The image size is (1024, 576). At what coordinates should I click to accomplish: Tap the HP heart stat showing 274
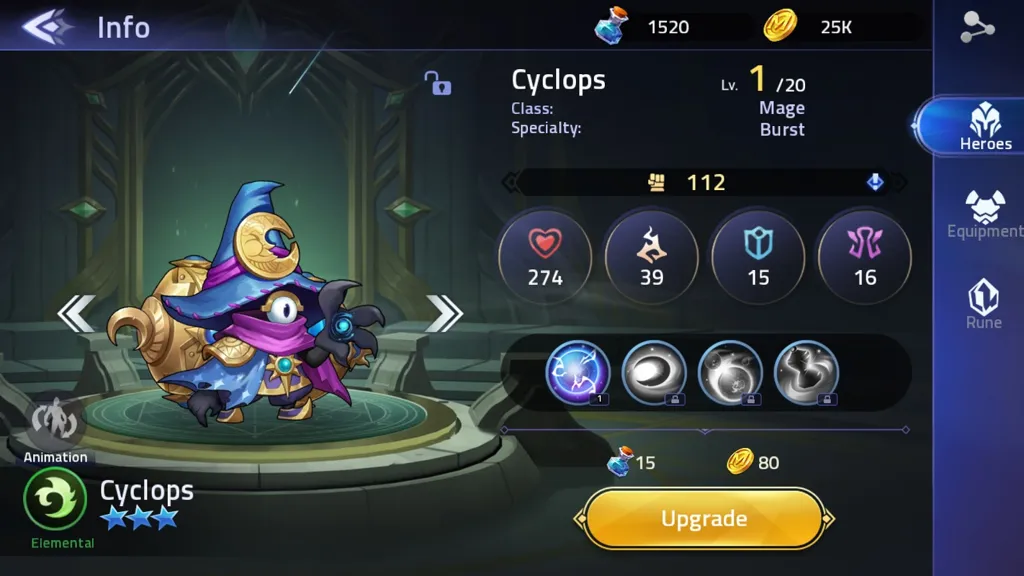545,257
